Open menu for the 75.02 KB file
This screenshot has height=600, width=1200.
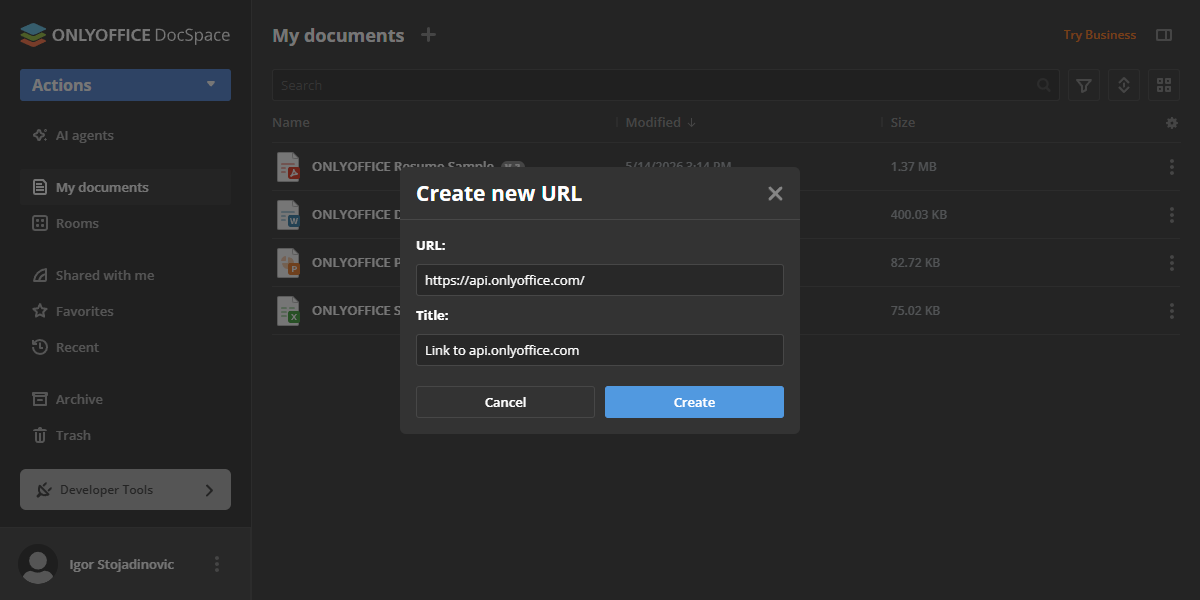[x=1172, y=311]
